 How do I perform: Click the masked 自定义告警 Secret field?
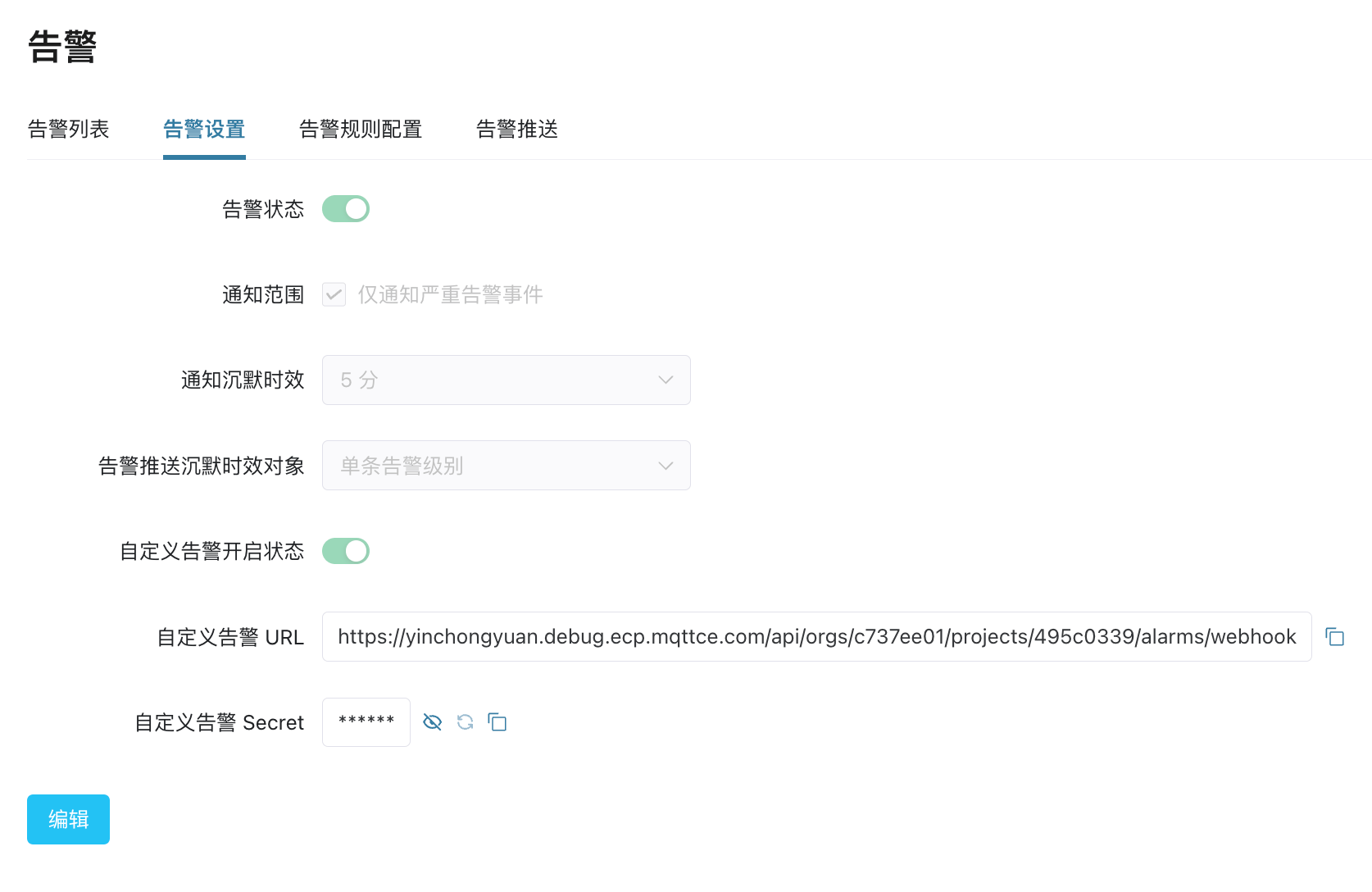pyautogui.click(x=366, y=722)
